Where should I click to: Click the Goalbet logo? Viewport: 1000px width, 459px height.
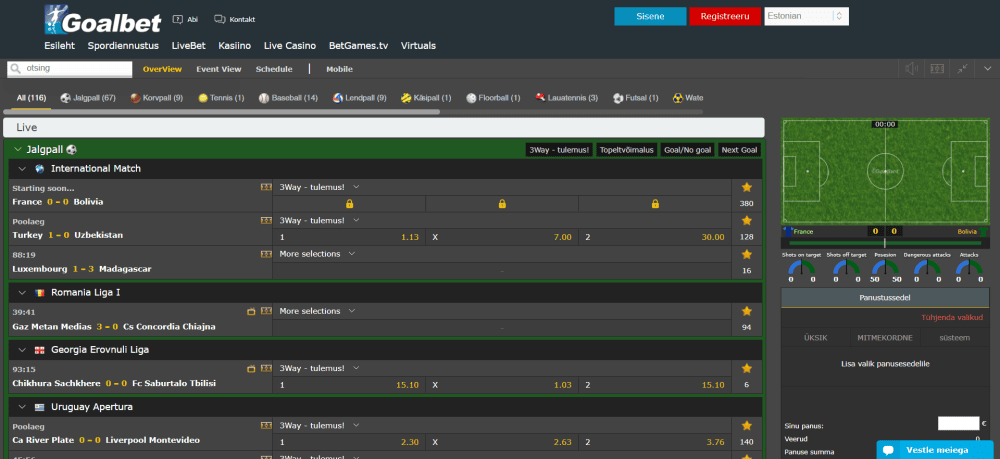pos(103,20)
